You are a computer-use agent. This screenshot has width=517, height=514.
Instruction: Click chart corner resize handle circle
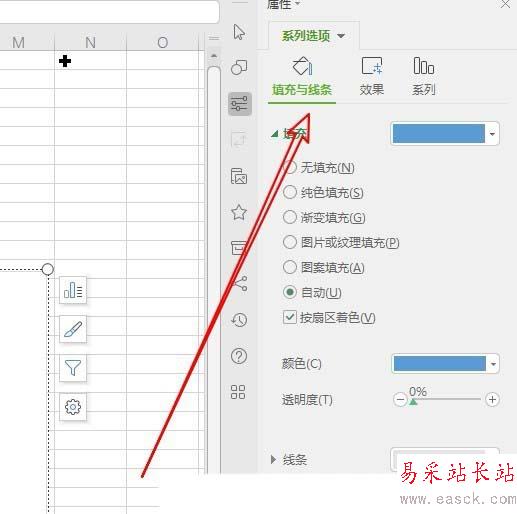[x=48, y=269]
